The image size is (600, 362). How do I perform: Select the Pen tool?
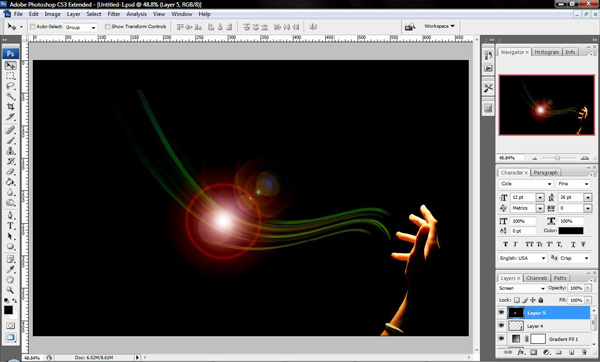click(10, 215)
